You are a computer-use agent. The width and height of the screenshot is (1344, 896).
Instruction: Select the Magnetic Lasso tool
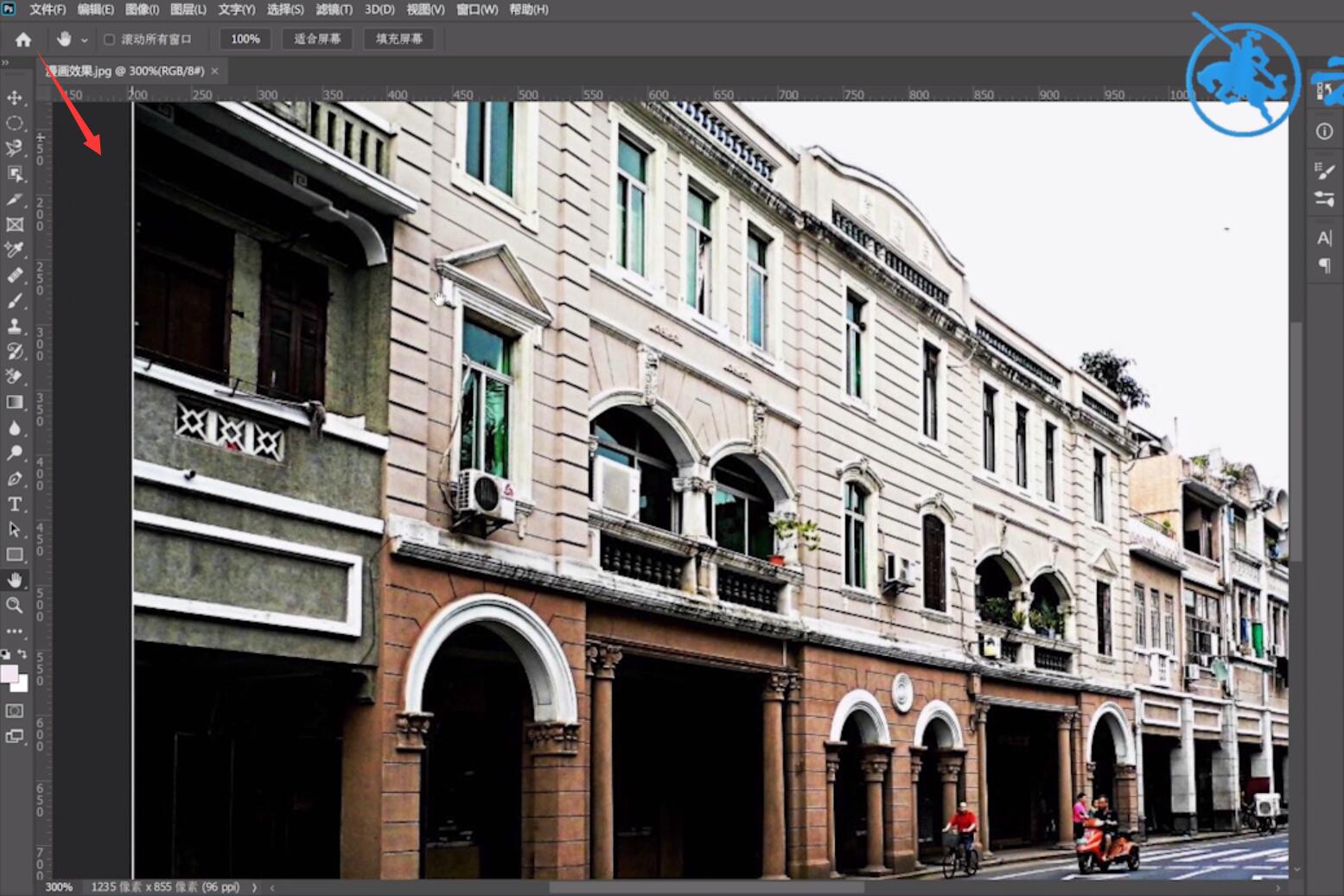click(15, 148)
